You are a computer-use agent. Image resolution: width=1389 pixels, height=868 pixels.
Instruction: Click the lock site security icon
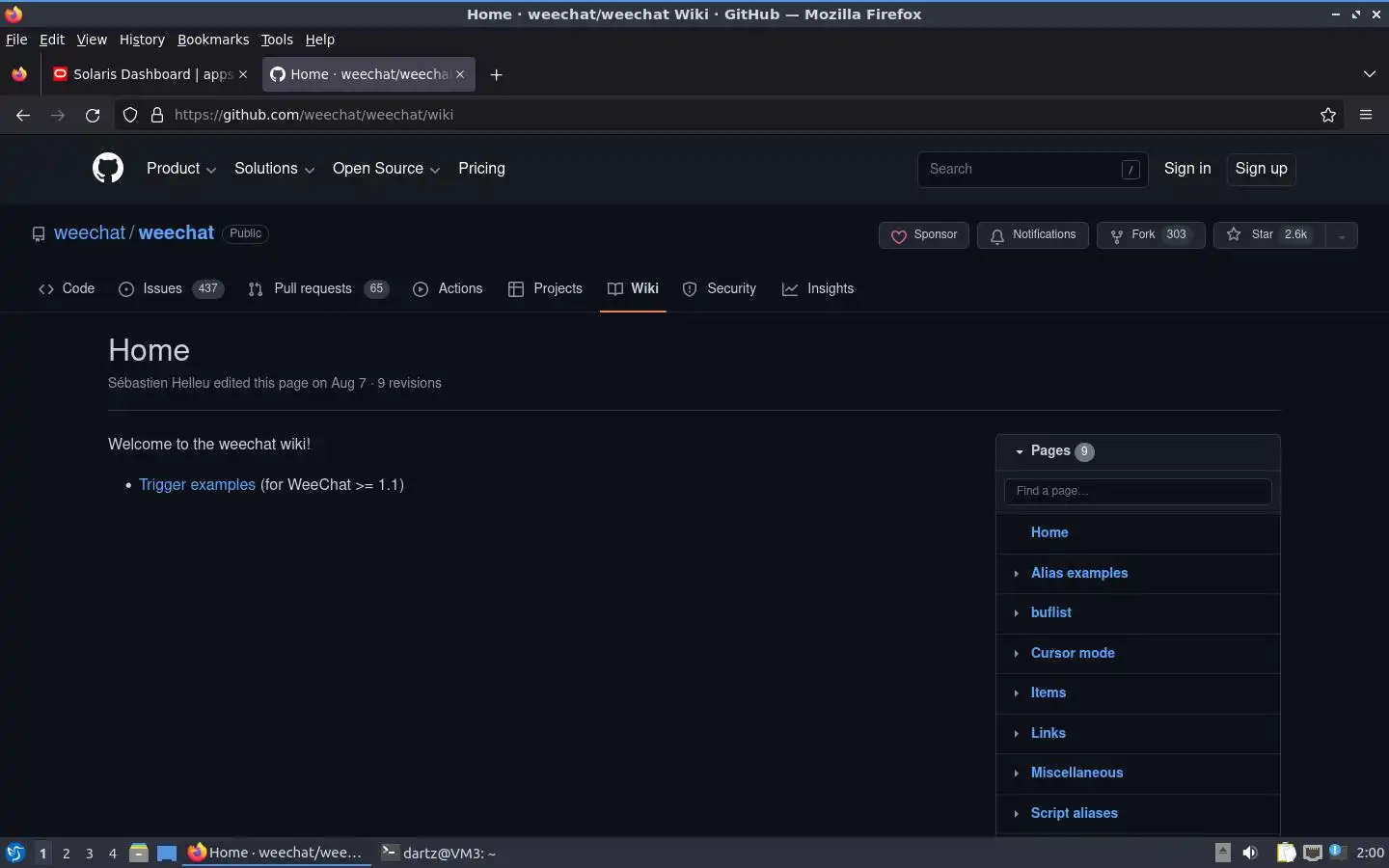(157, 115)
